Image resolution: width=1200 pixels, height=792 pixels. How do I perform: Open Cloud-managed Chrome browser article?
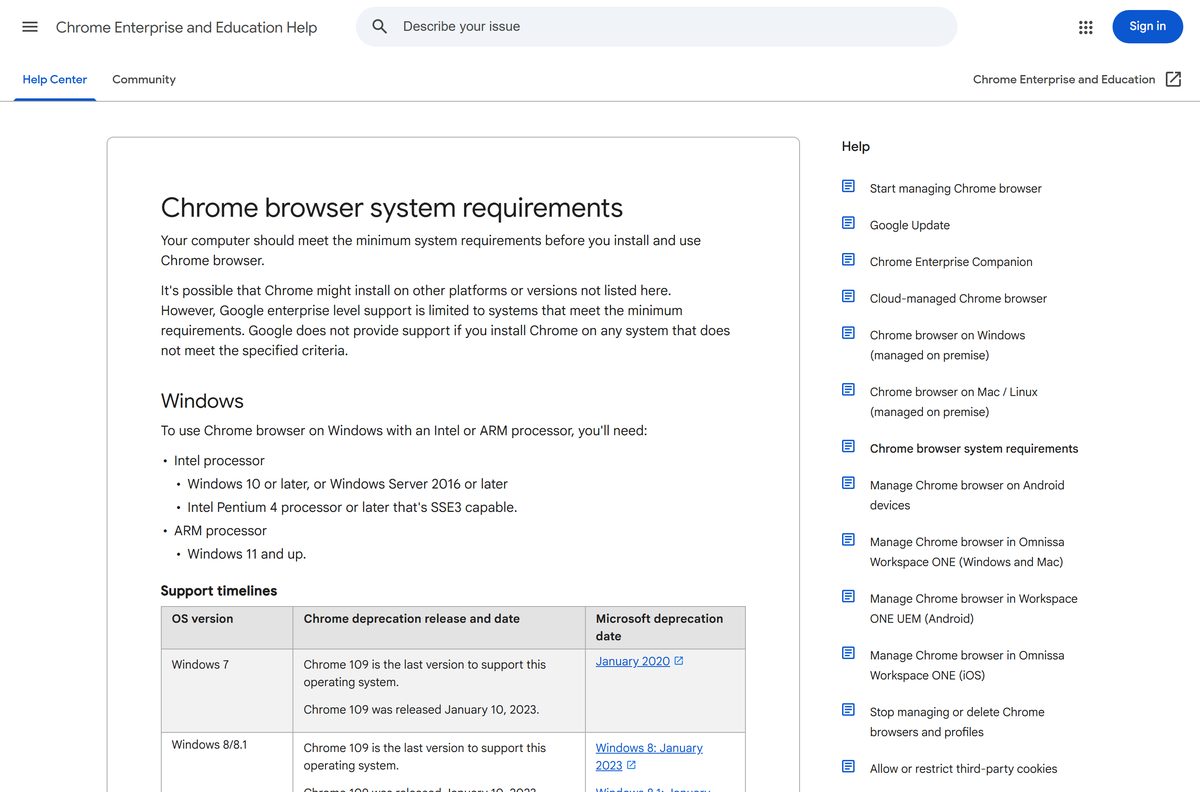[958, 298]
